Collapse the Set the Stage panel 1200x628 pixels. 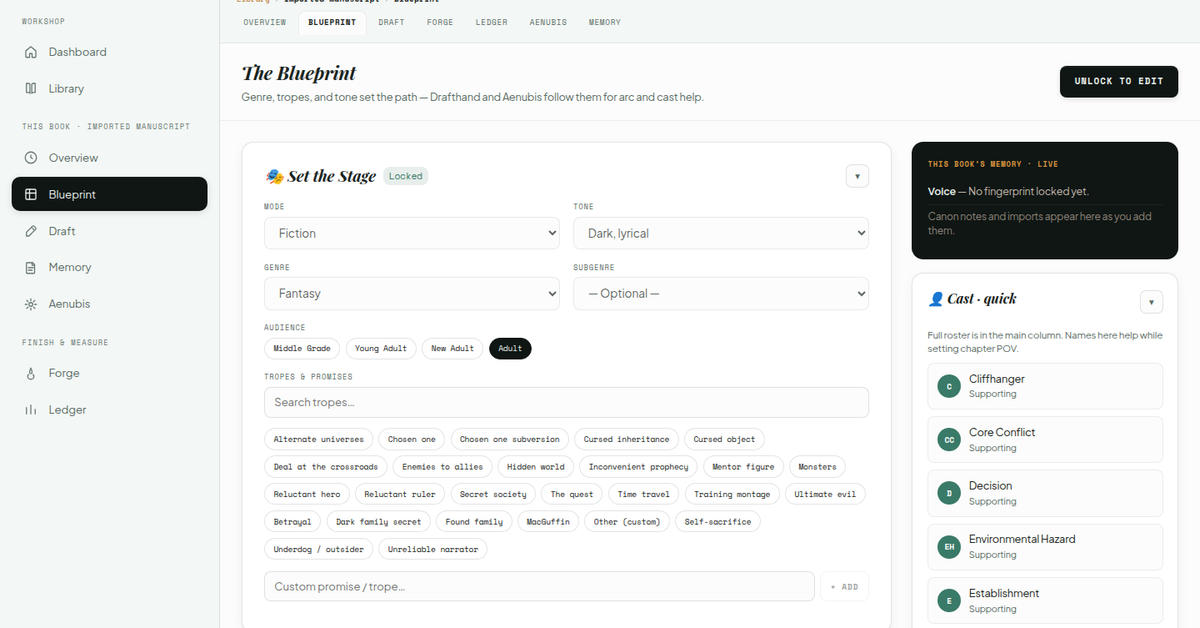click(857, 176)
